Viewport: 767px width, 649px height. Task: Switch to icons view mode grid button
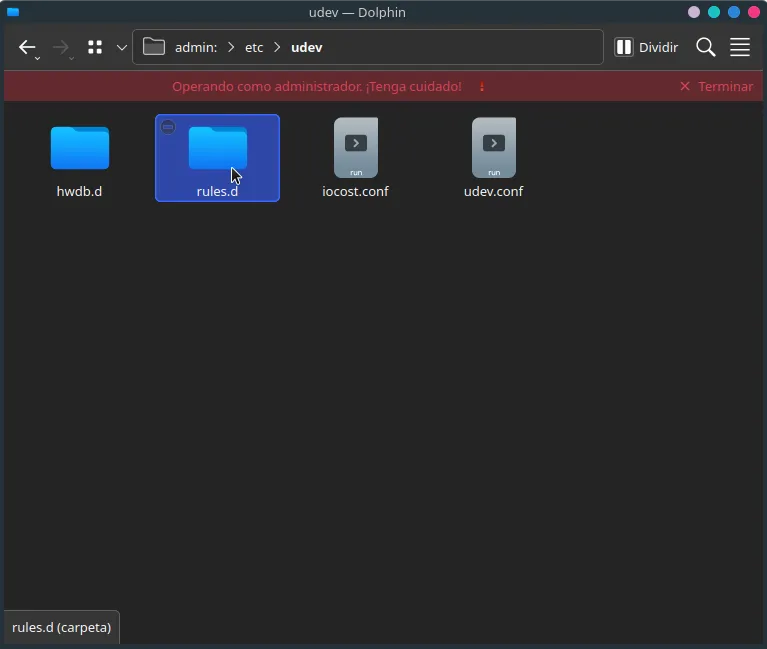(x=95, y=47)
